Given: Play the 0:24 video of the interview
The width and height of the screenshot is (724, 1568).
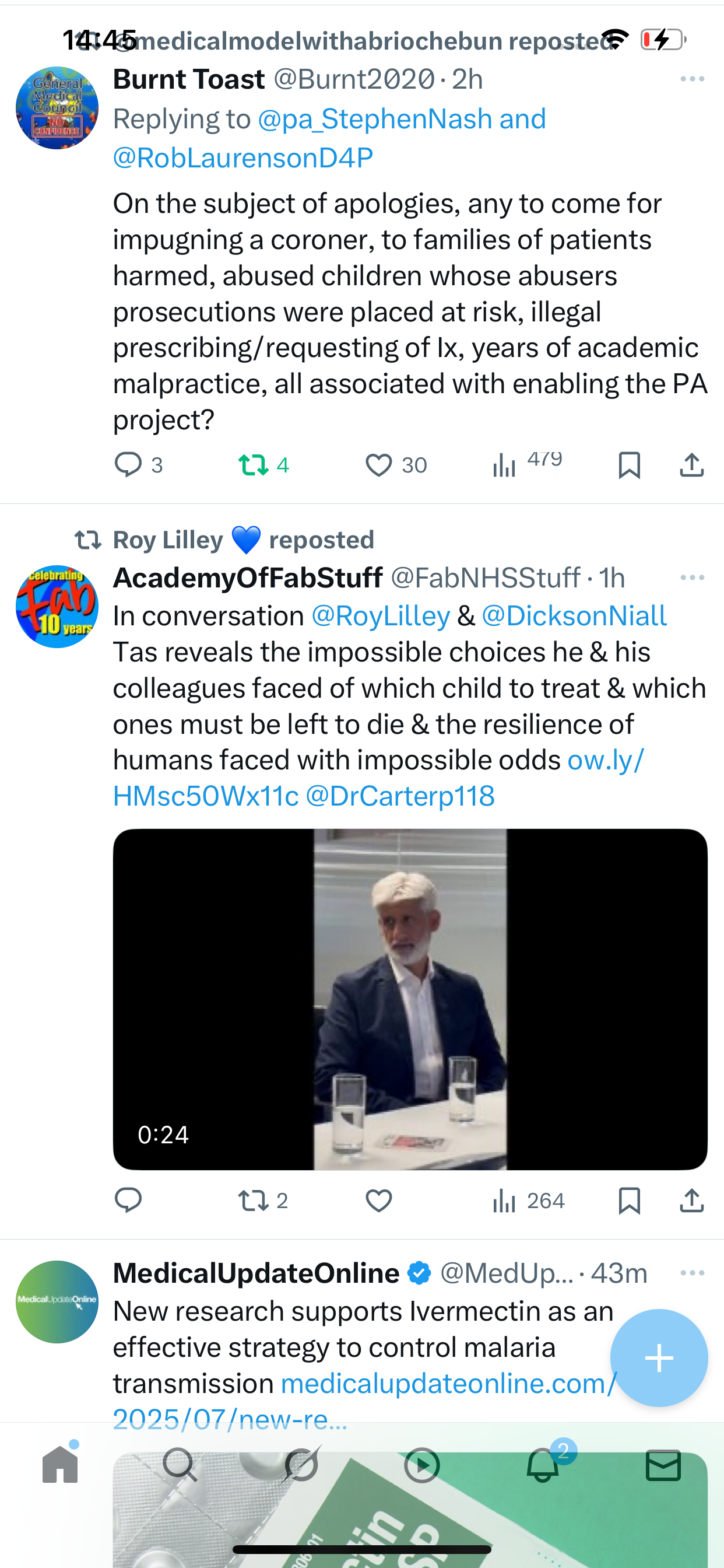Looking at the screenshot, I should coord(410,999).
